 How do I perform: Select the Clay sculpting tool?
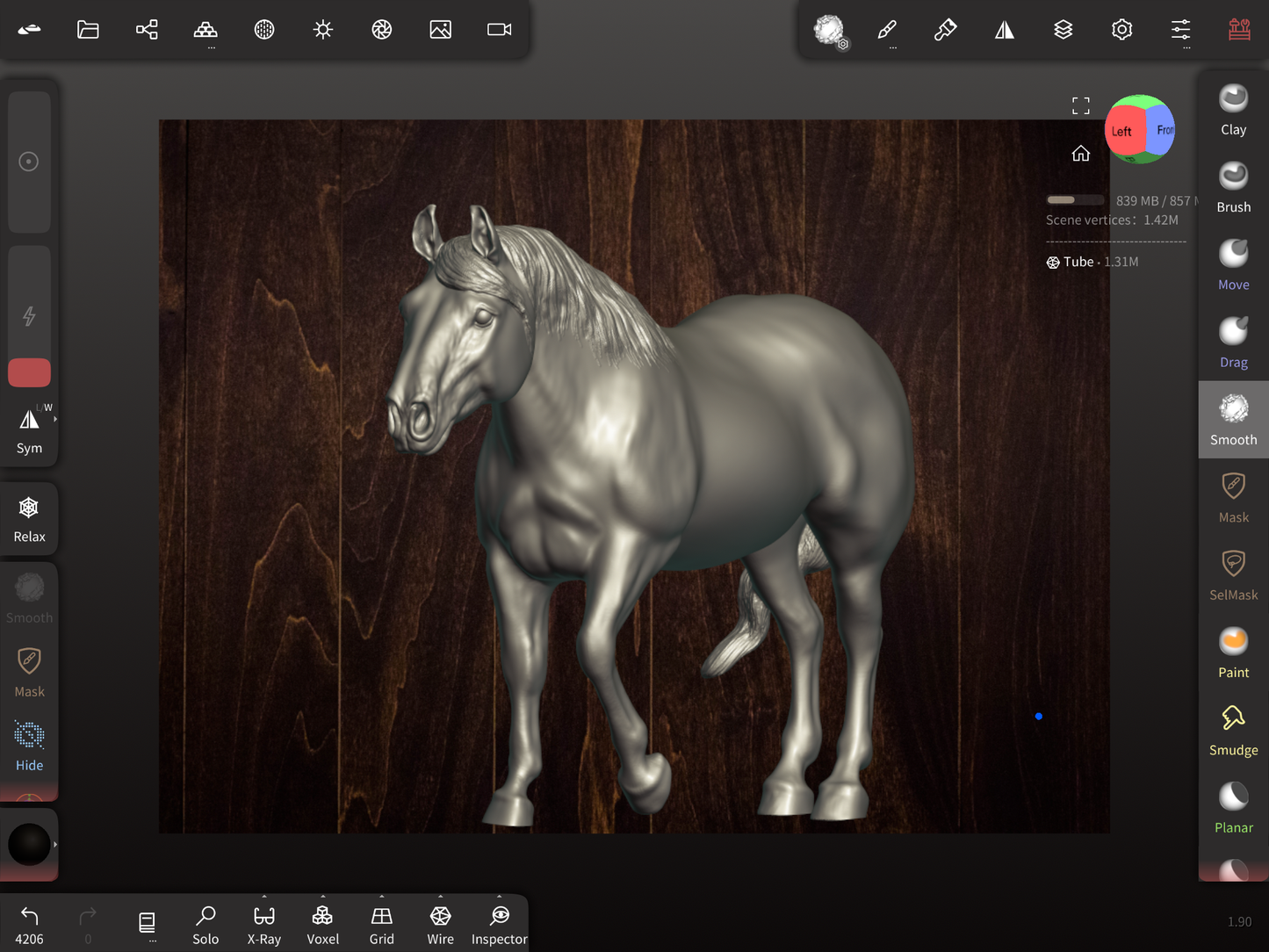point(1233,110)
